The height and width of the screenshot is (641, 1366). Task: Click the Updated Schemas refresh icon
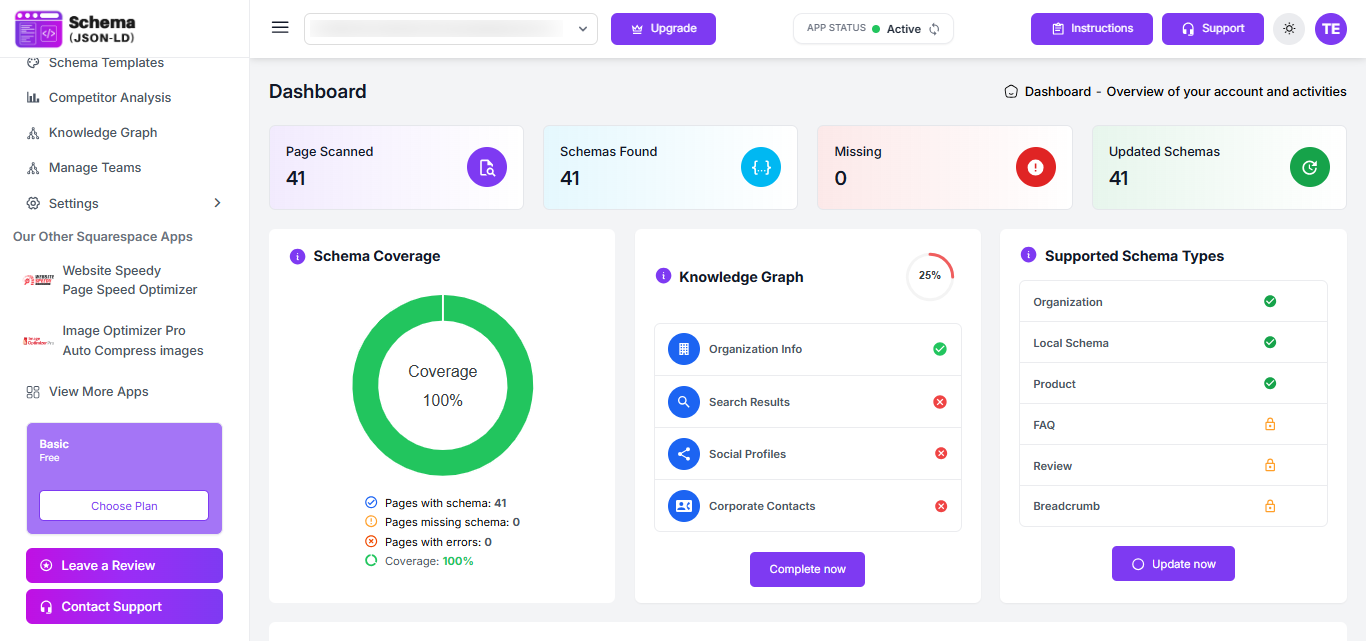1310,167
